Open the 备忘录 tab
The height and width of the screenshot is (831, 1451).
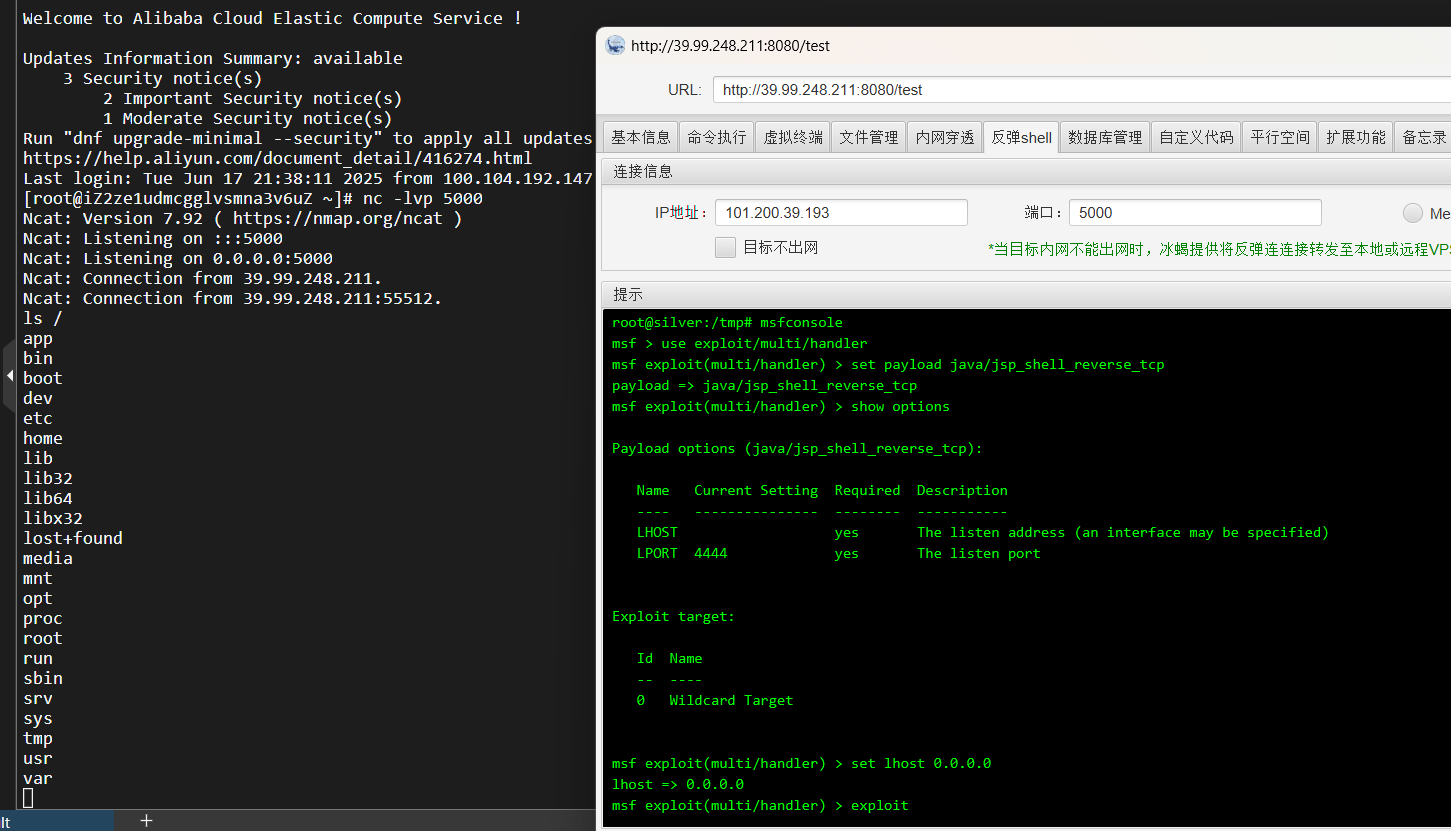pyautogui.click(x=1423, y=137)
